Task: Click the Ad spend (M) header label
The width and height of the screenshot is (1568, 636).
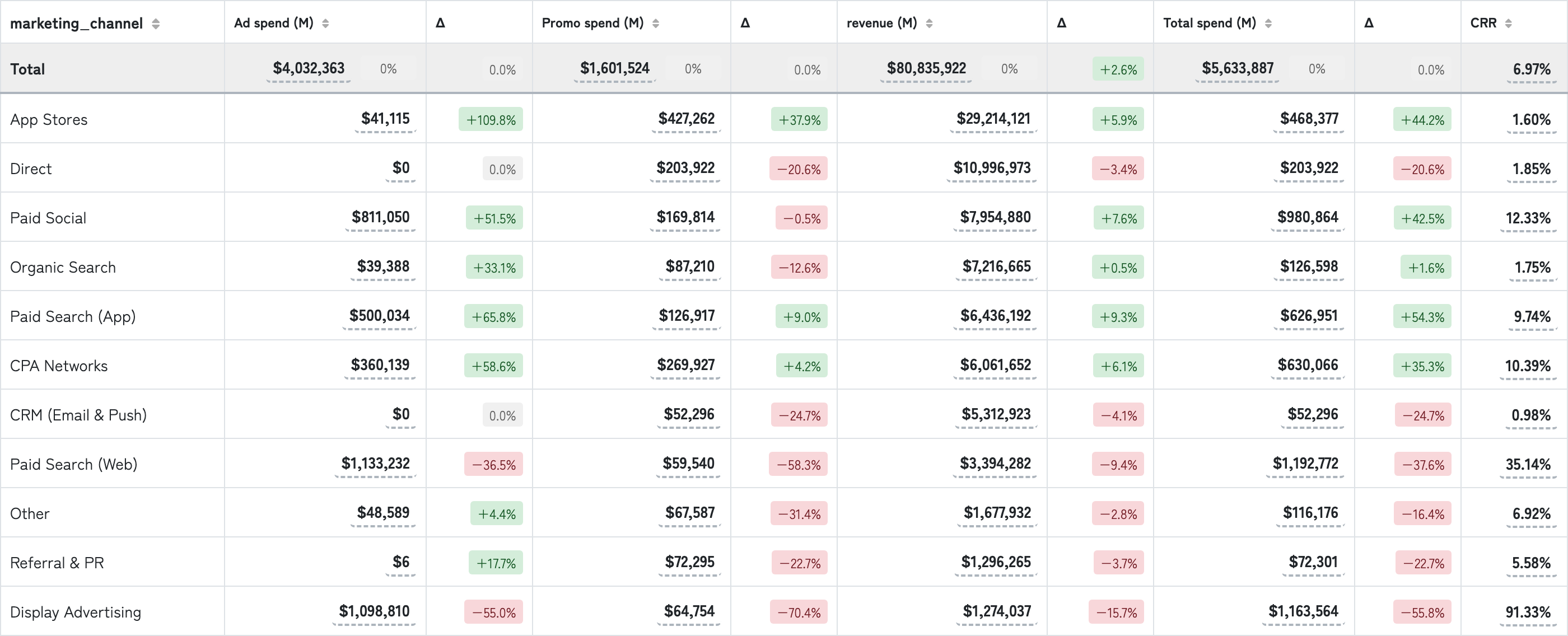Action: (274, 23)
